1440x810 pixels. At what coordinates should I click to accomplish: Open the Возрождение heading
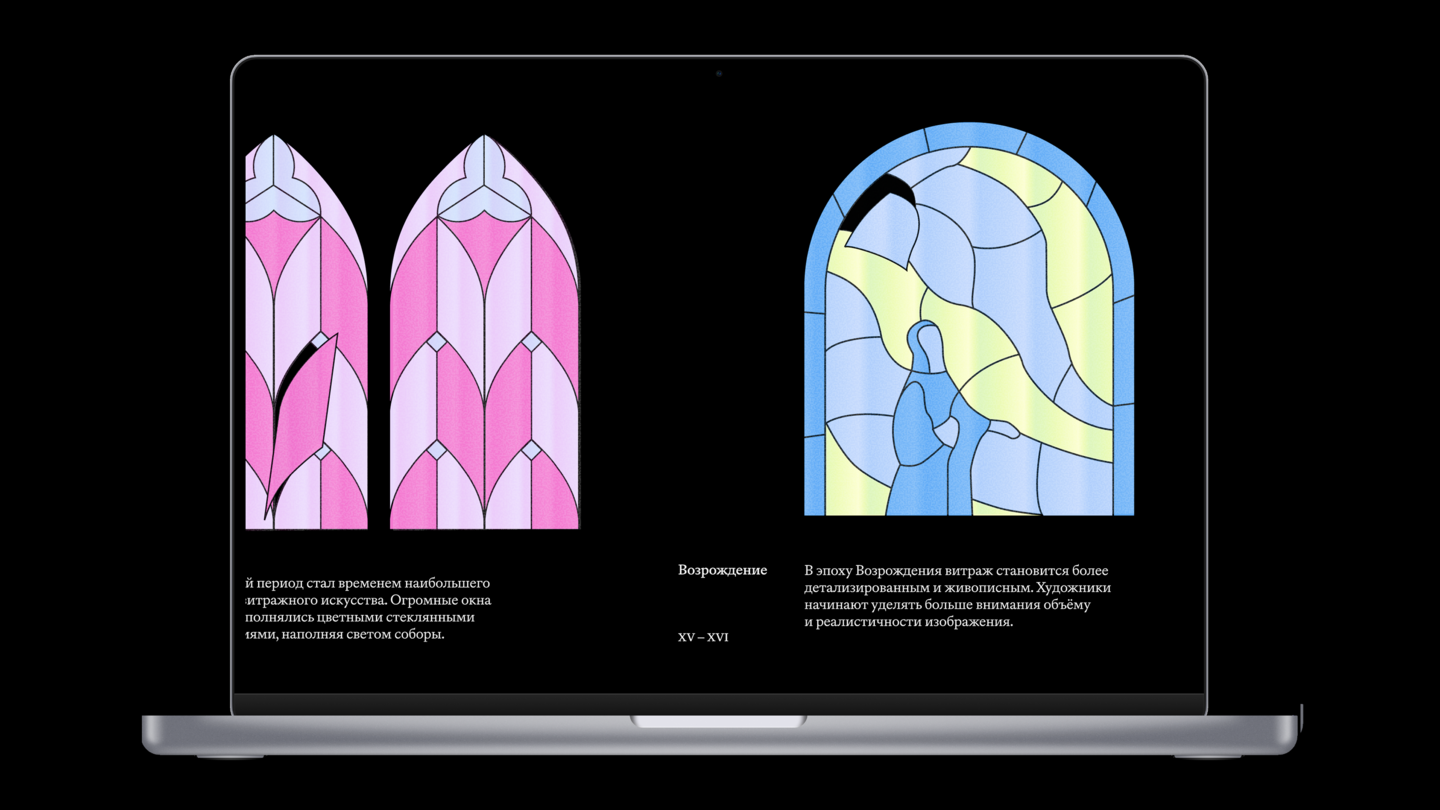(x=722, y=570)
